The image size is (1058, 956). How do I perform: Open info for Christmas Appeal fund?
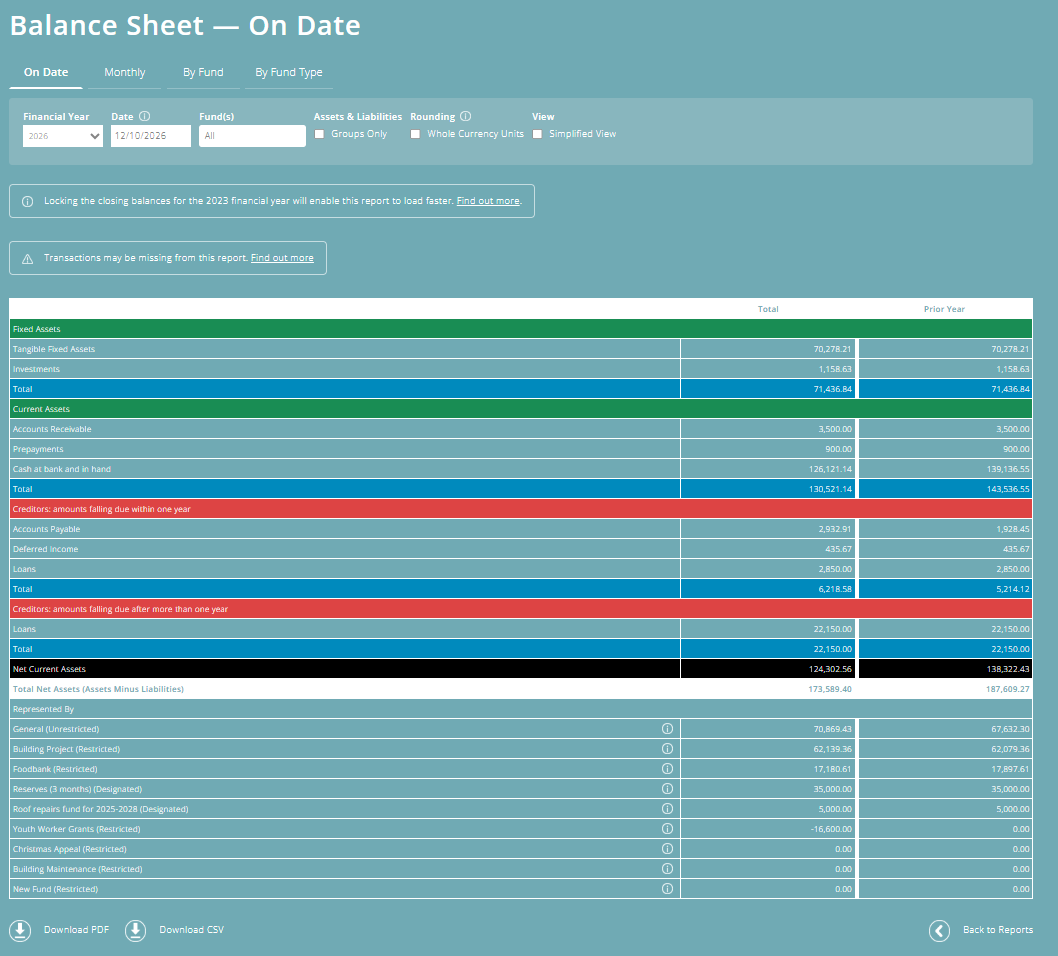[x=667, y=849]
